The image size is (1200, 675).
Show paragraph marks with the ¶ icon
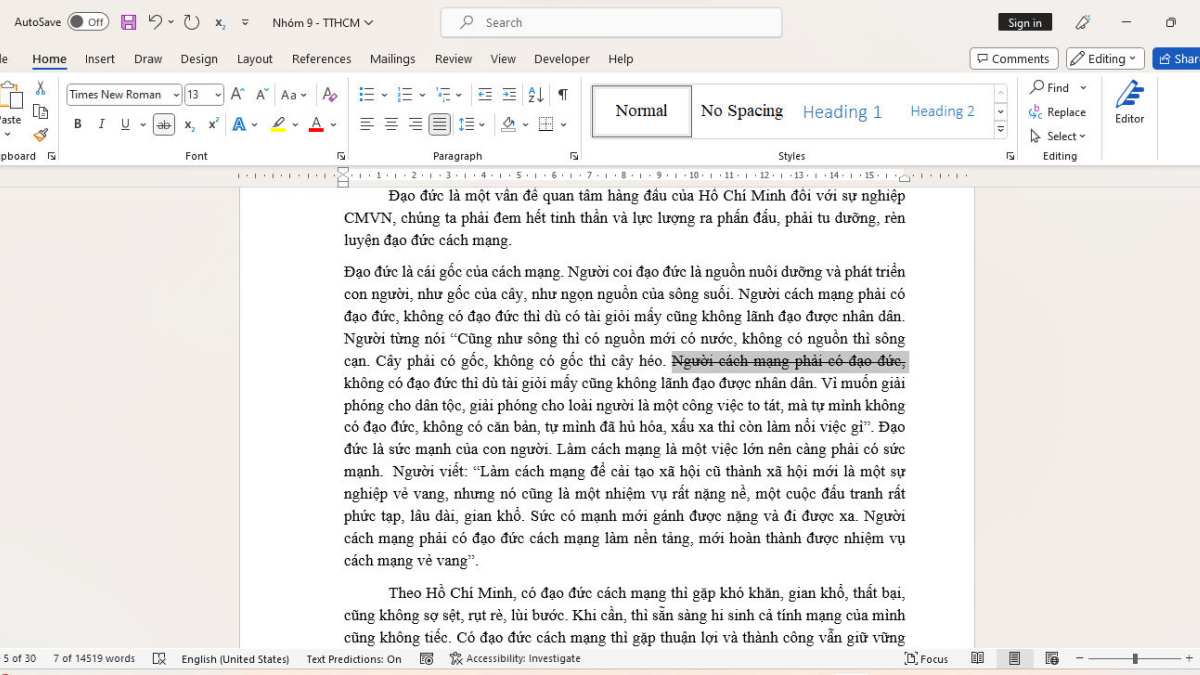click(x=564, y=94)
